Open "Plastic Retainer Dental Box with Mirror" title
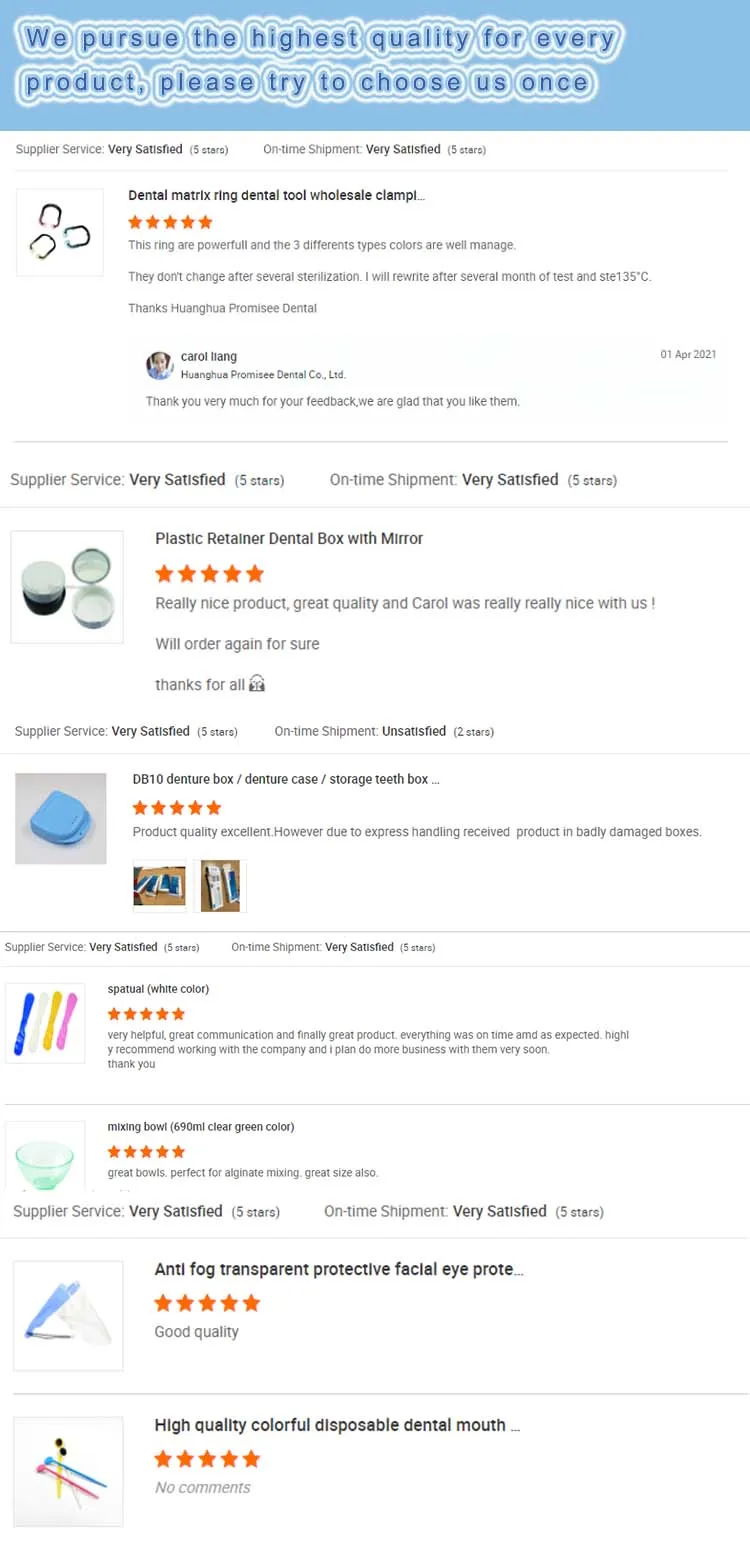The width and height of the screenshot is (750, 1543). [x=289, y=538]
